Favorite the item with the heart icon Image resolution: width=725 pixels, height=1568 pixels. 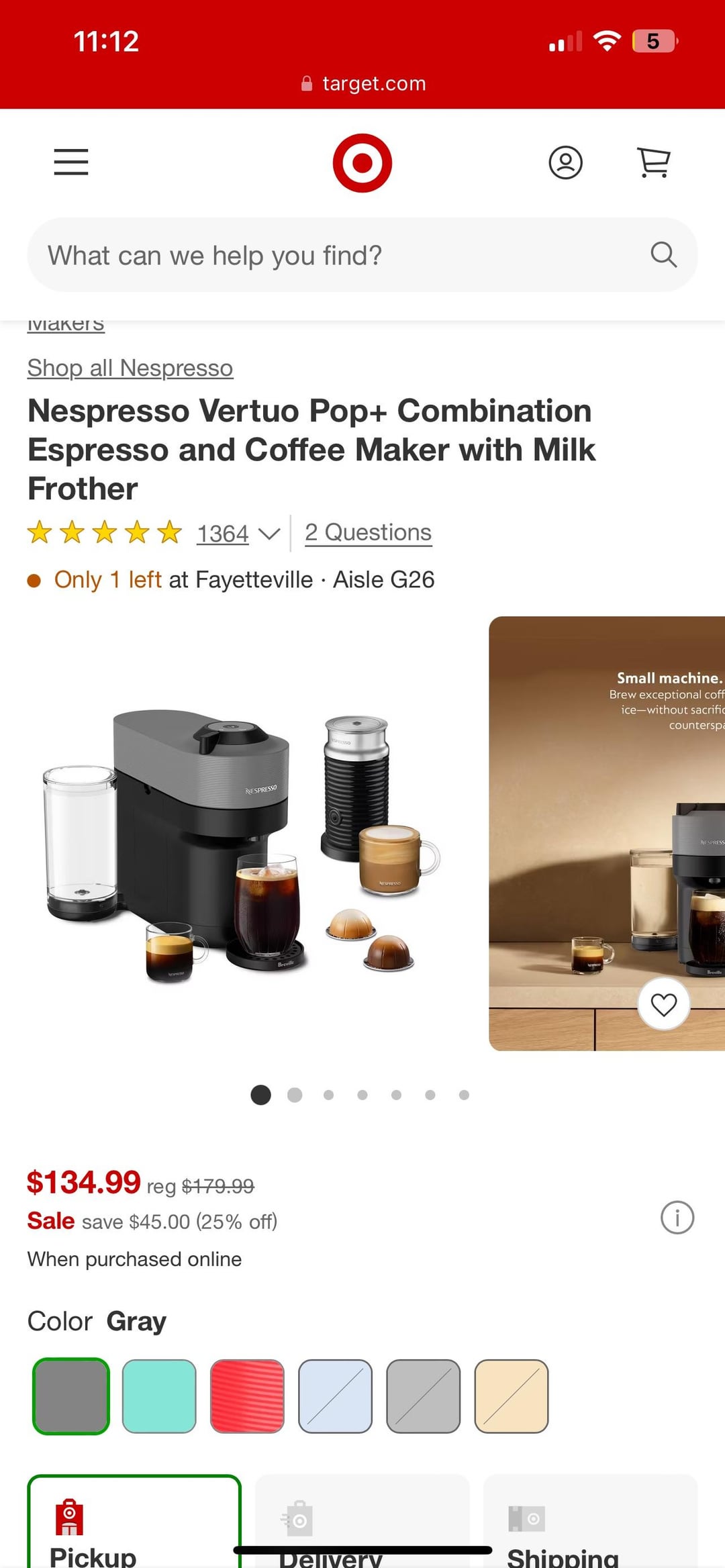tap(664, 1004)
